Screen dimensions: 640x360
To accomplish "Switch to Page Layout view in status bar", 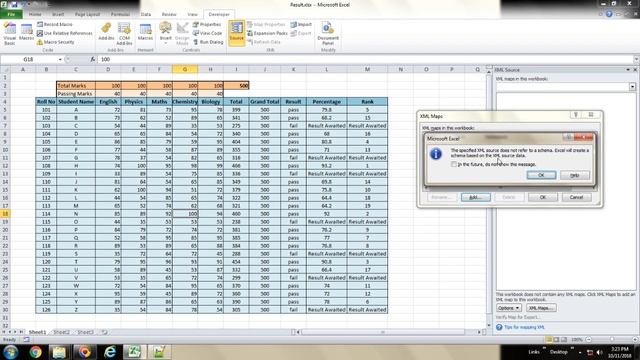I will 556,340.
